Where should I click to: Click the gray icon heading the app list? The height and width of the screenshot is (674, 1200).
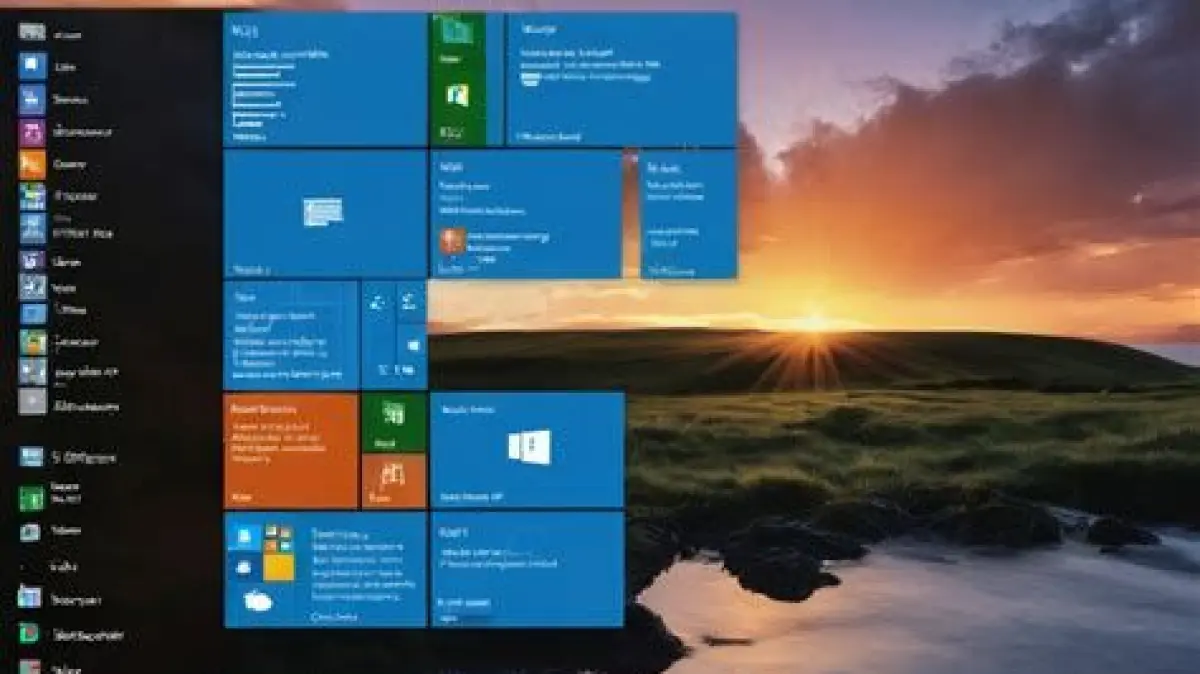coord(32,32)
